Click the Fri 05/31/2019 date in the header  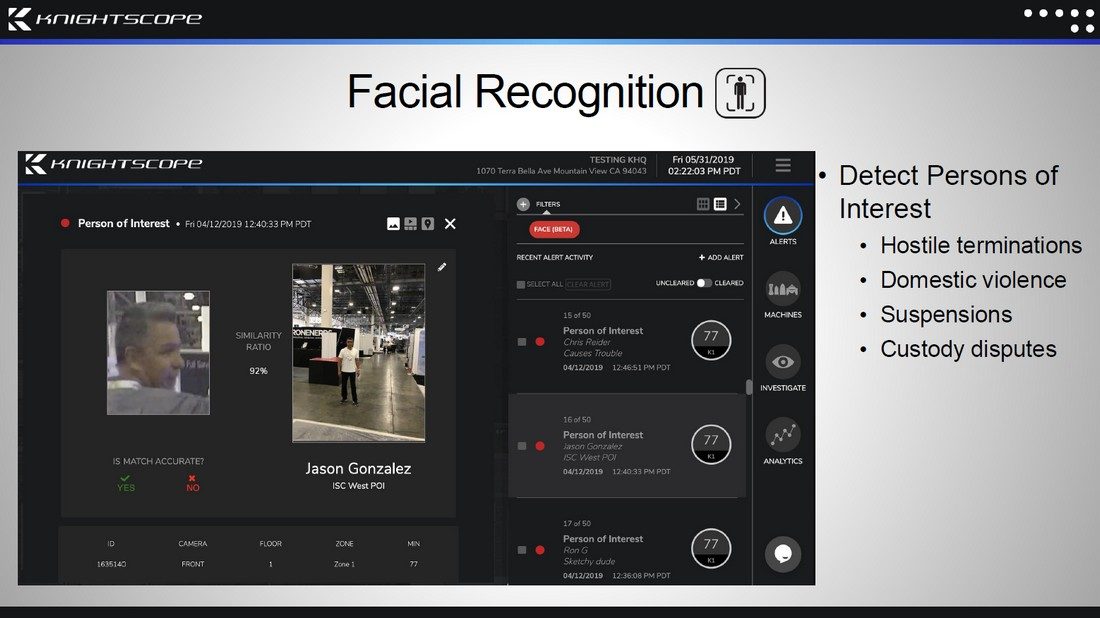click(x=703, y=160)
